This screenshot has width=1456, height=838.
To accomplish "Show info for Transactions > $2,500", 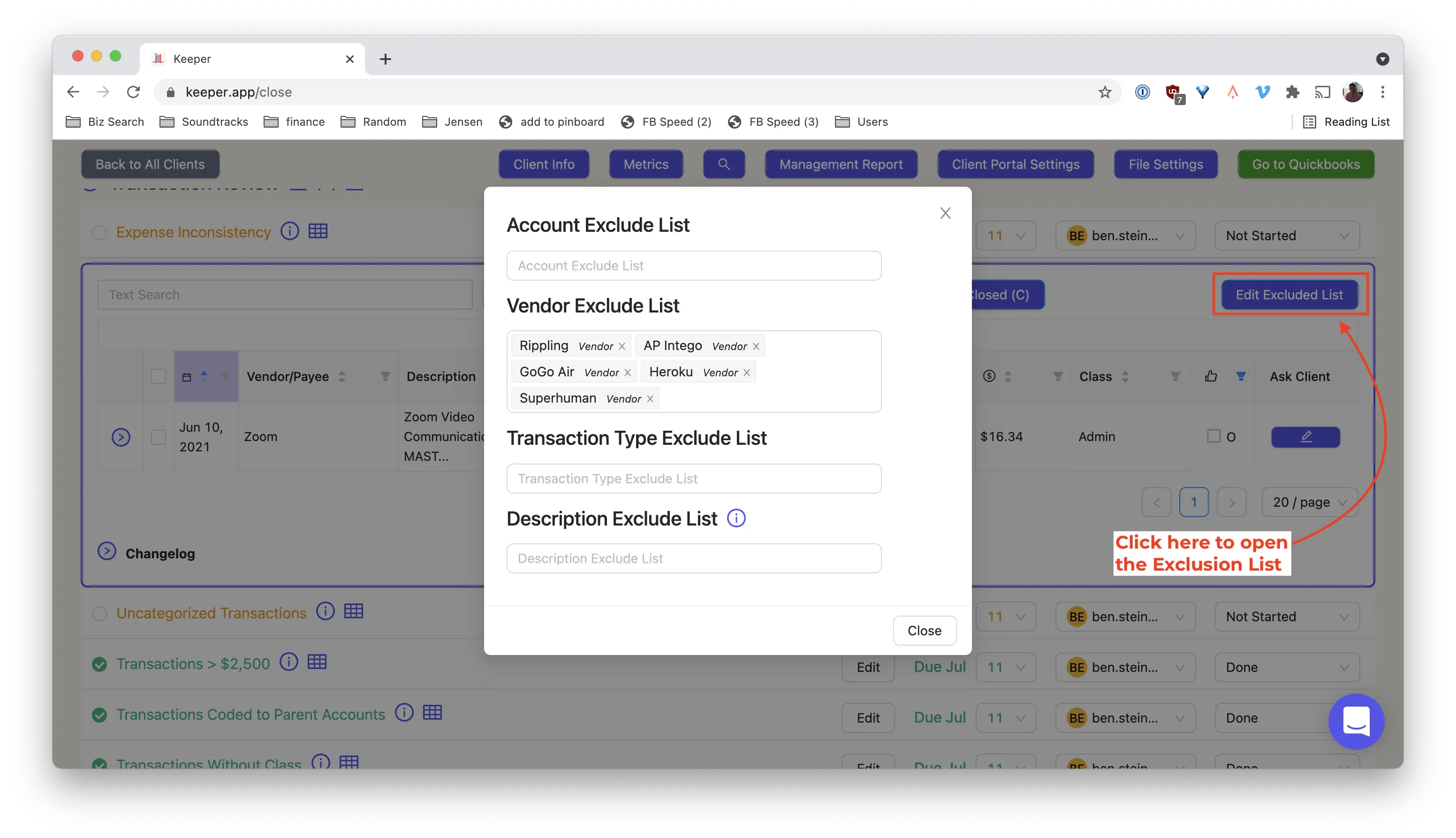I will click(x=289, y=663).
